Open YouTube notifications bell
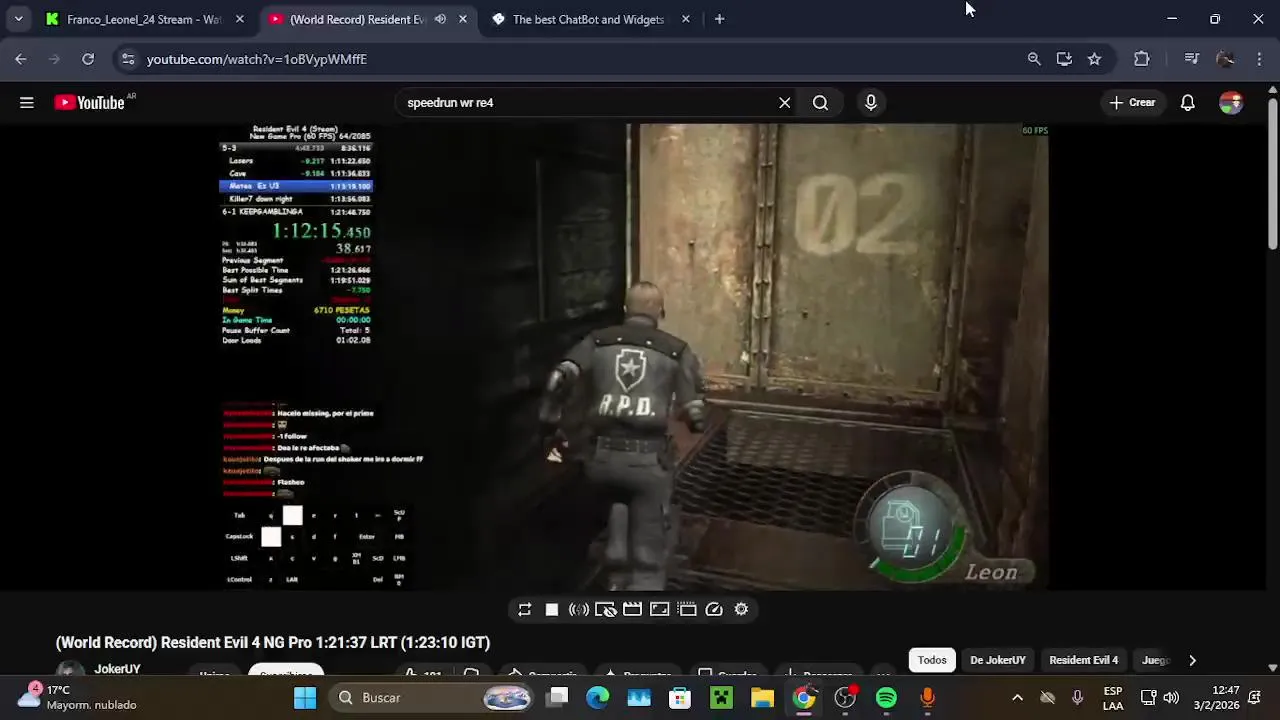Image resolution: width=1280 pixels, height=720 pixels. coord(1188,102)
